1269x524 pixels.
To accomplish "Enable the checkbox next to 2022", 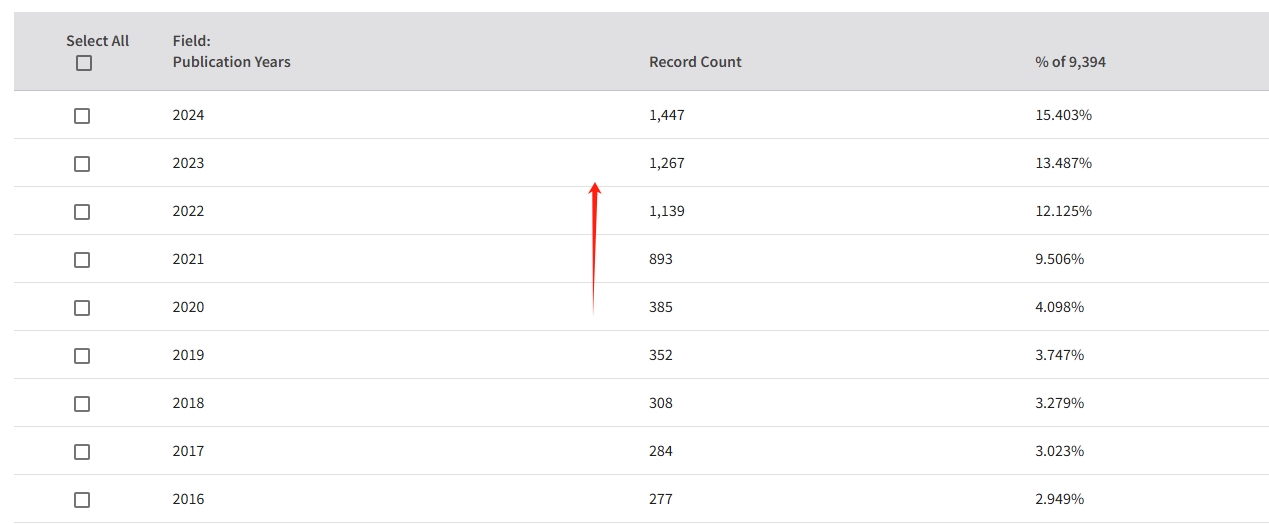I will point(82,212).
